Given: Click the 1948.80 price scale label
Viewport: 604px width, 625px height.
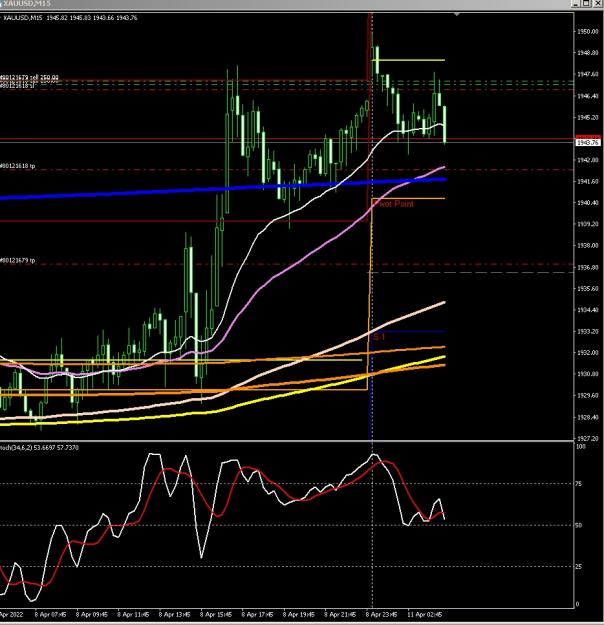Looking at the screenshot, I should point(588,53).
